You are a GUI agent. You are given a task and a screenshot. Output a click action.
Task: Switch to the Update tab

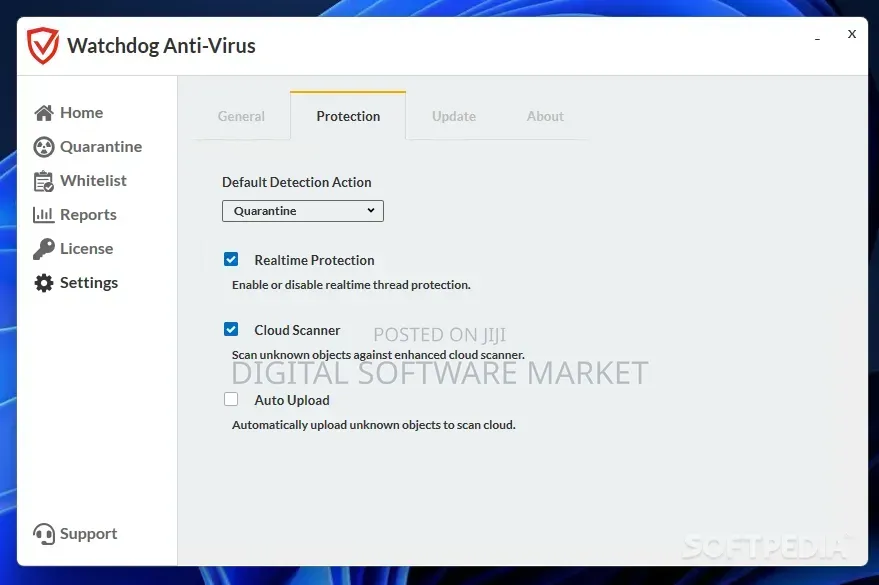coord(454,116)
